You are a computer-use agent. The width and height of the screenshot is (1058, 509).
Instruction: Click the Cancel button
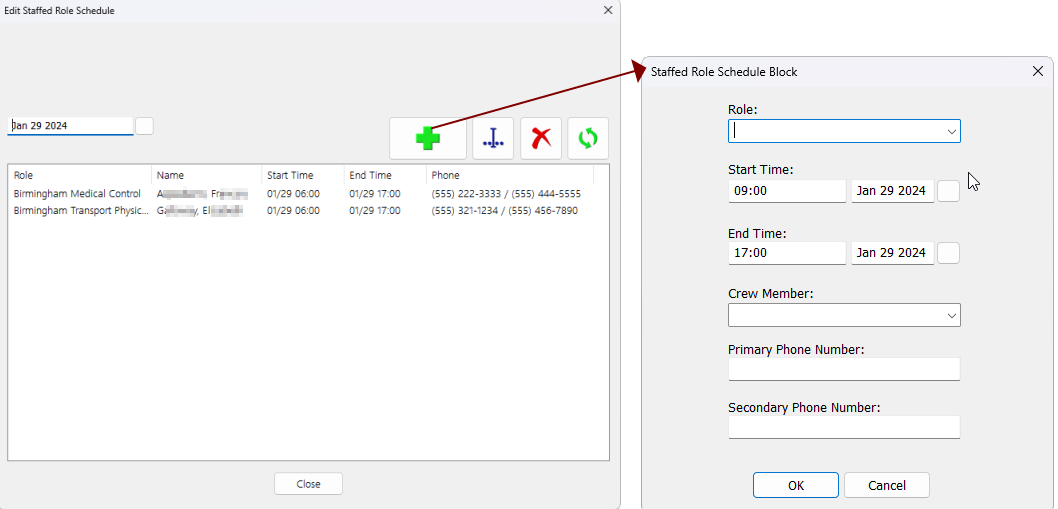tap(887, 485)
